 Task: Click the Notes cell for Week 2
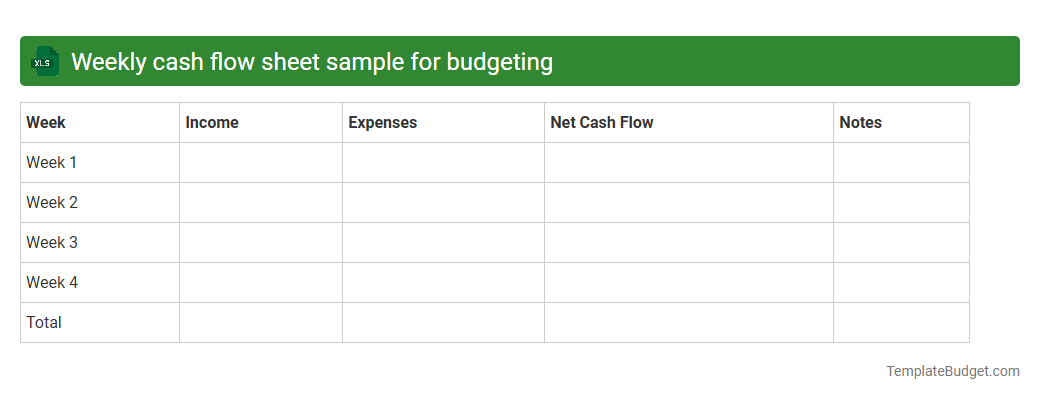point(901,202)
